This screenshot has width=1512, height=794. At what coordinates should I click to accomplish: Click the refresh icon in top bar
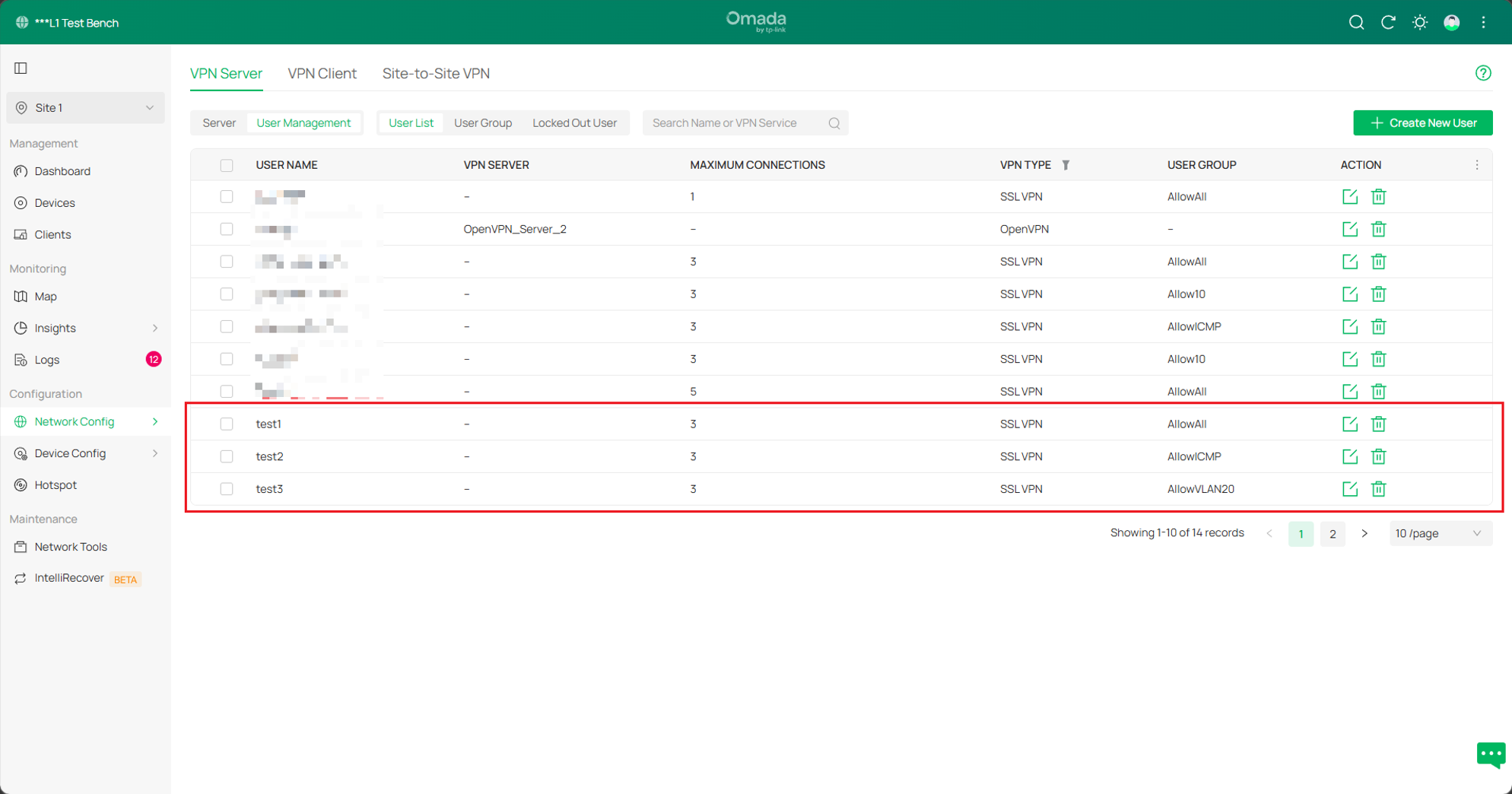tap(1388, 23)
